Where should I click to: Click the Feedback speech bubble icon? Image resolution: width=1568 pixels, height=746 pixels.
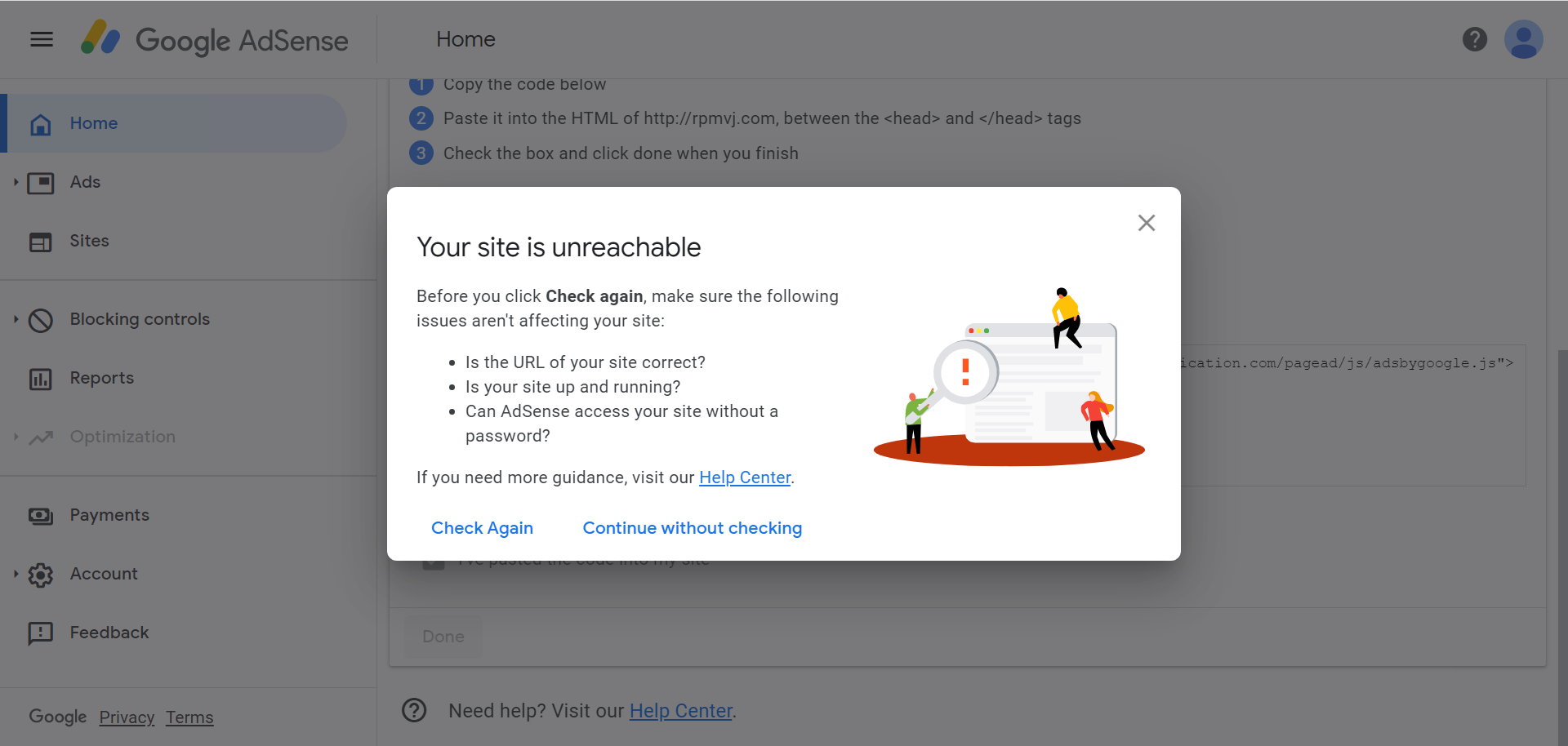click(x=41, y=633)
